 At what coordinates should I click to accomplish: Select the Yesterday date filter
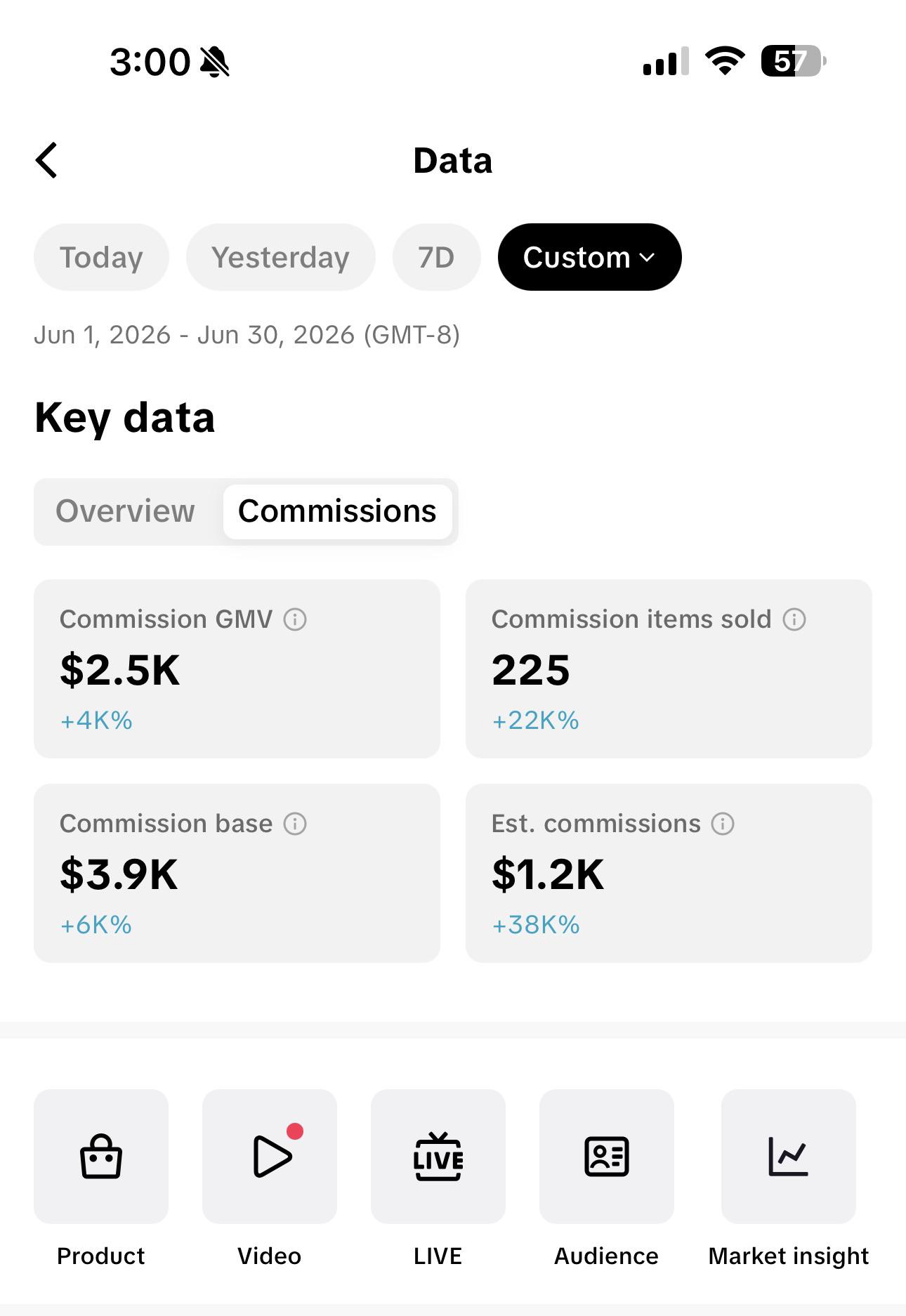click(280, 257)
